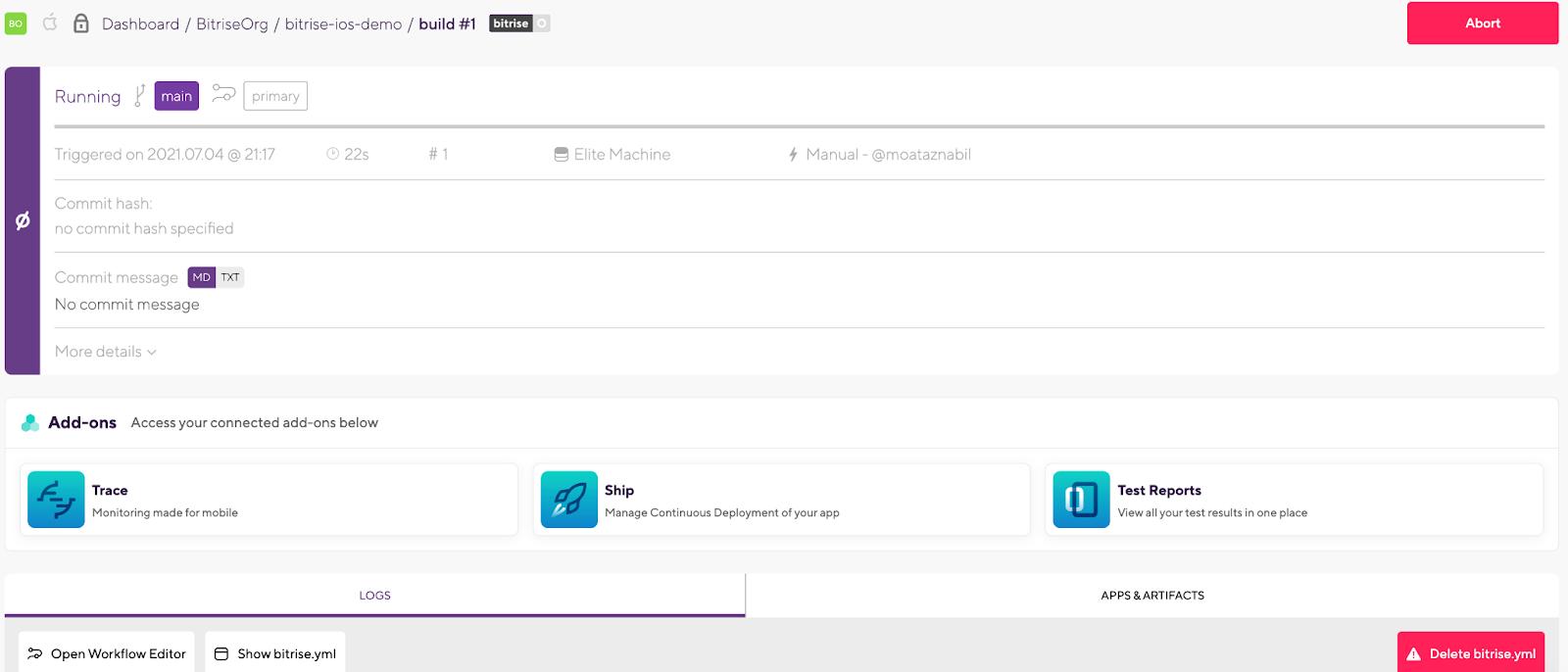
Task: Select the main branch tag
Action: tap(176, 96)
